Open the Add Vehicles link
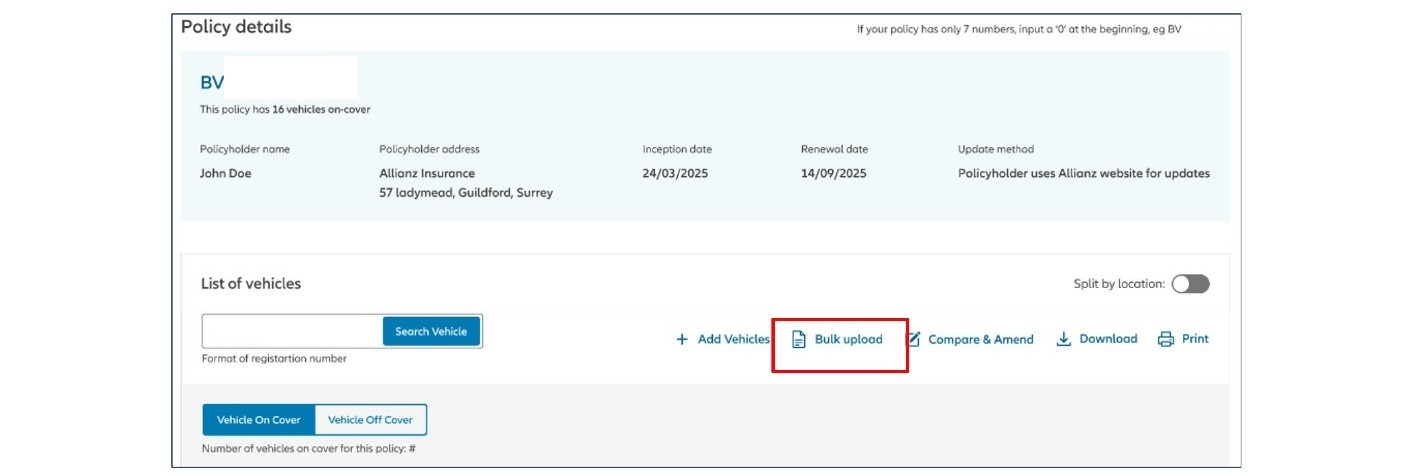1414x476 pixels. (x=733, y=339)
